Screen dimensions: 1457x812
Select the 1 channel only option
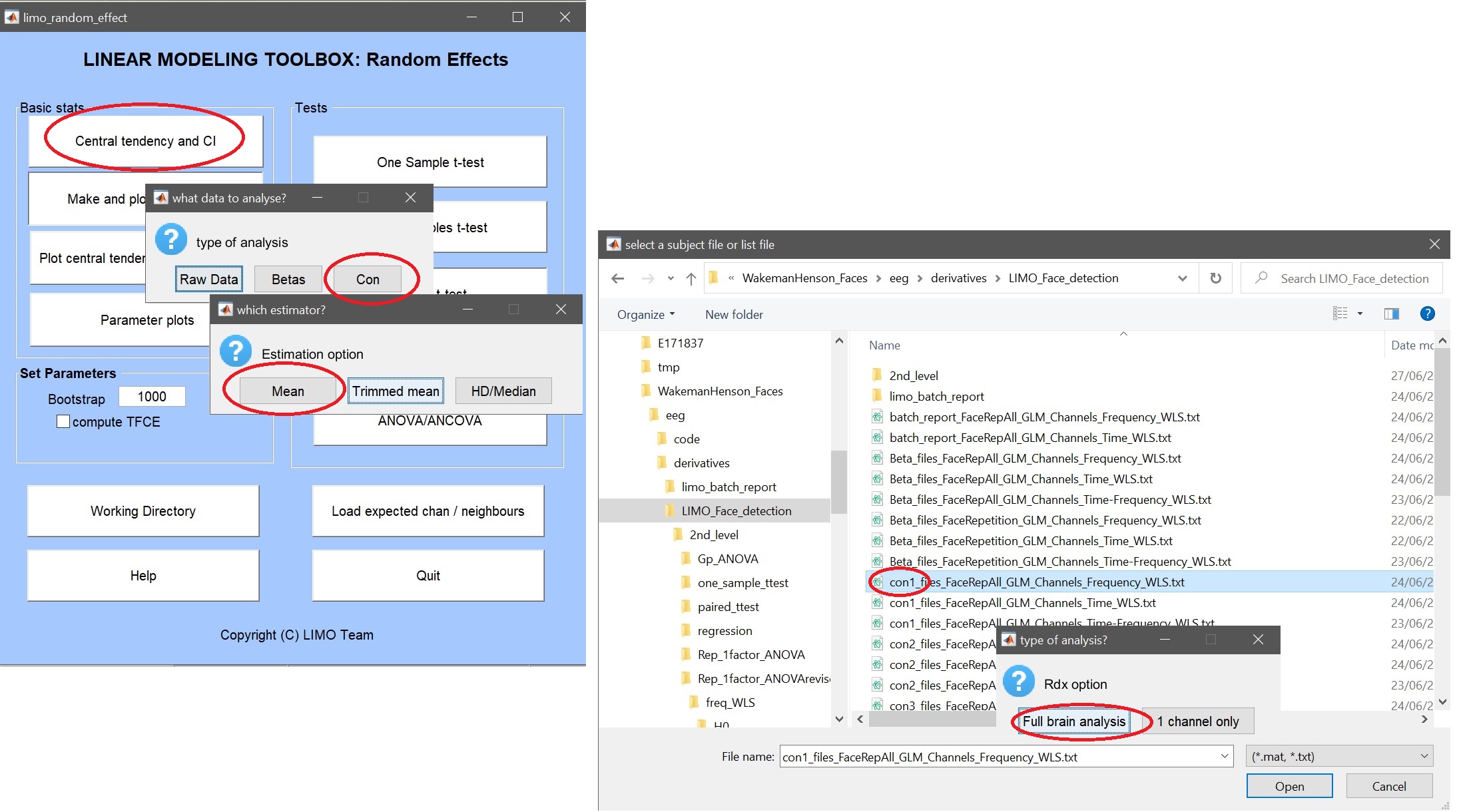tap(1197, 721)
